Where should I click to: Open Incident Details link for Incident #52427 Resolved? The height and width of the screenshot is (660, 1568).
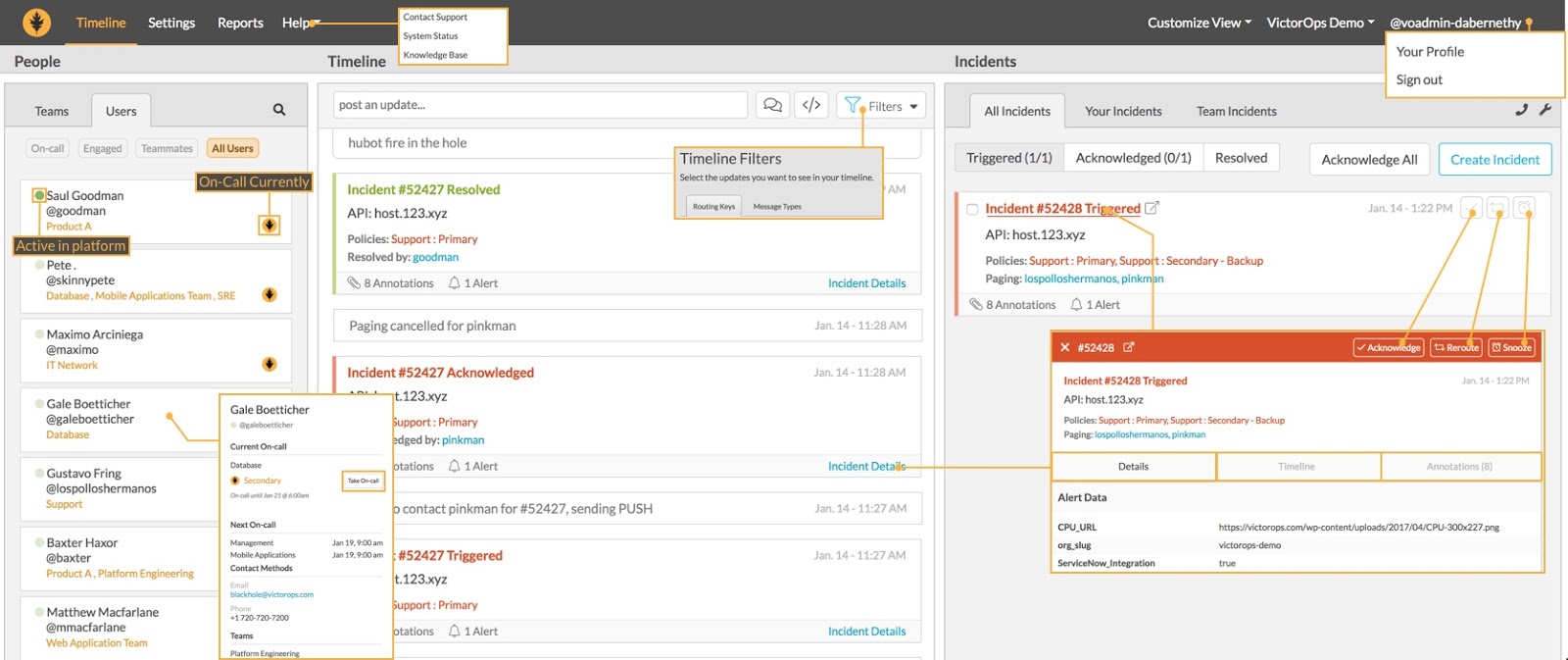click(x=866, y=282)
